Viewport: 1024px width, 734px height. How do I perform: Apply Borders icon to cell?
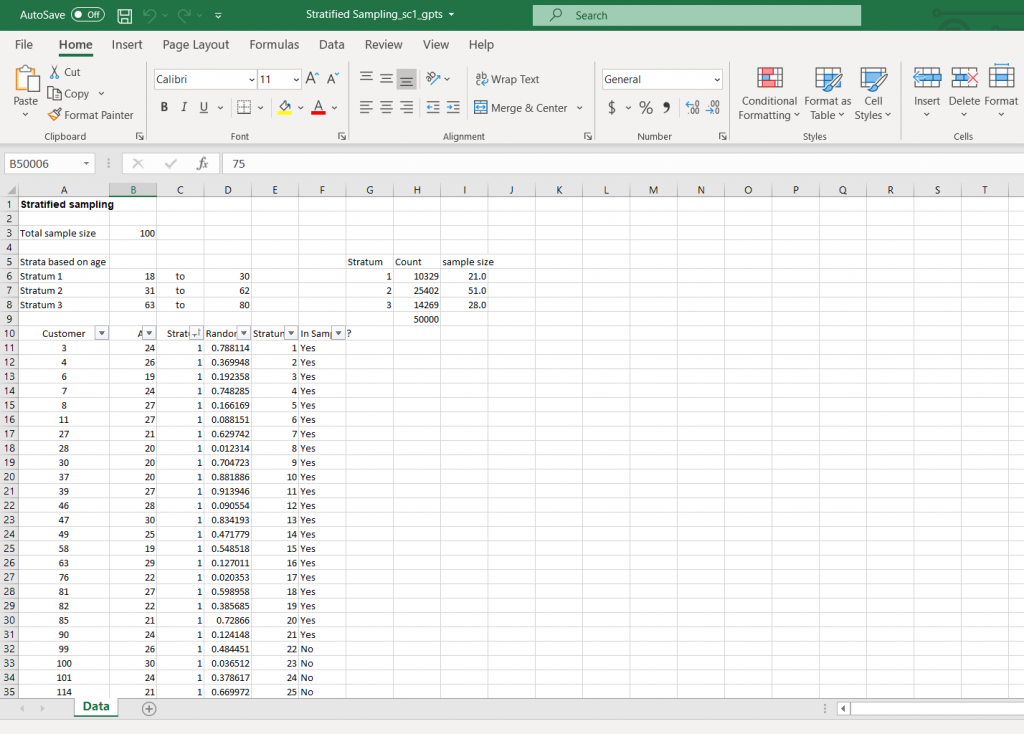[x=244, y=107]
